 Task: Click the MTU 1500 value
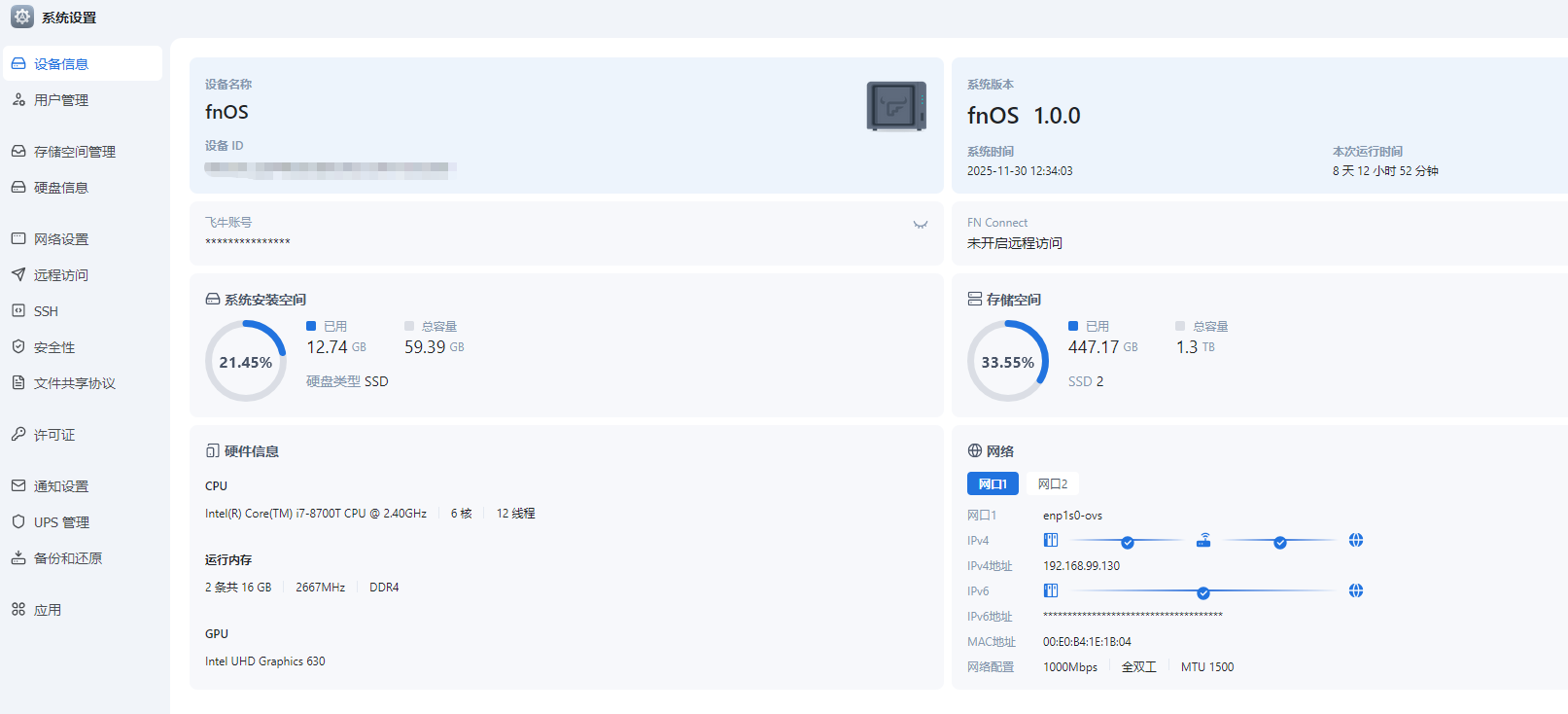tap(1207, 667)
